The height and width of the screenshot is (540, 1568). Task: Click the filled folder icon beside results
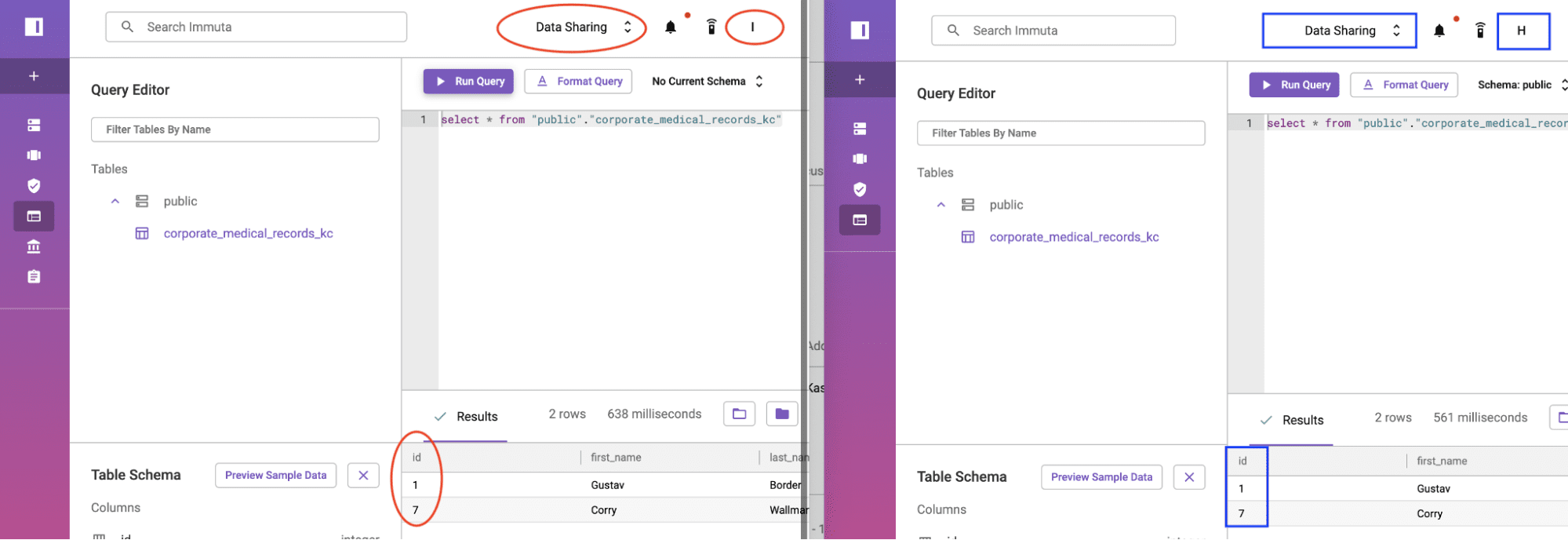pos(781,414)
